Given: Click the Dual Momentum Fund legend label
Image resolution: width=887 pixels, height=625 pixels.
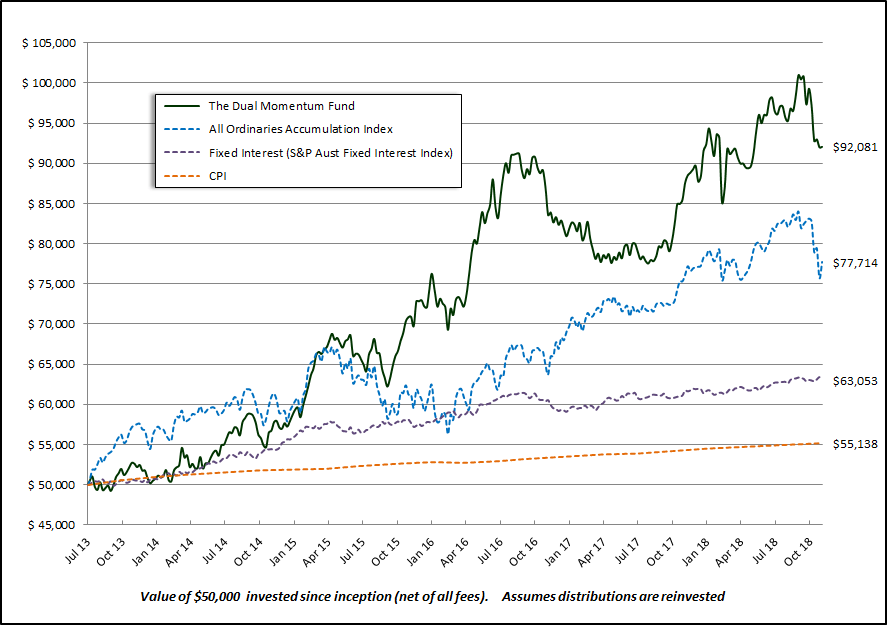Looking at the screenshot, I should (x=280, y=105).
